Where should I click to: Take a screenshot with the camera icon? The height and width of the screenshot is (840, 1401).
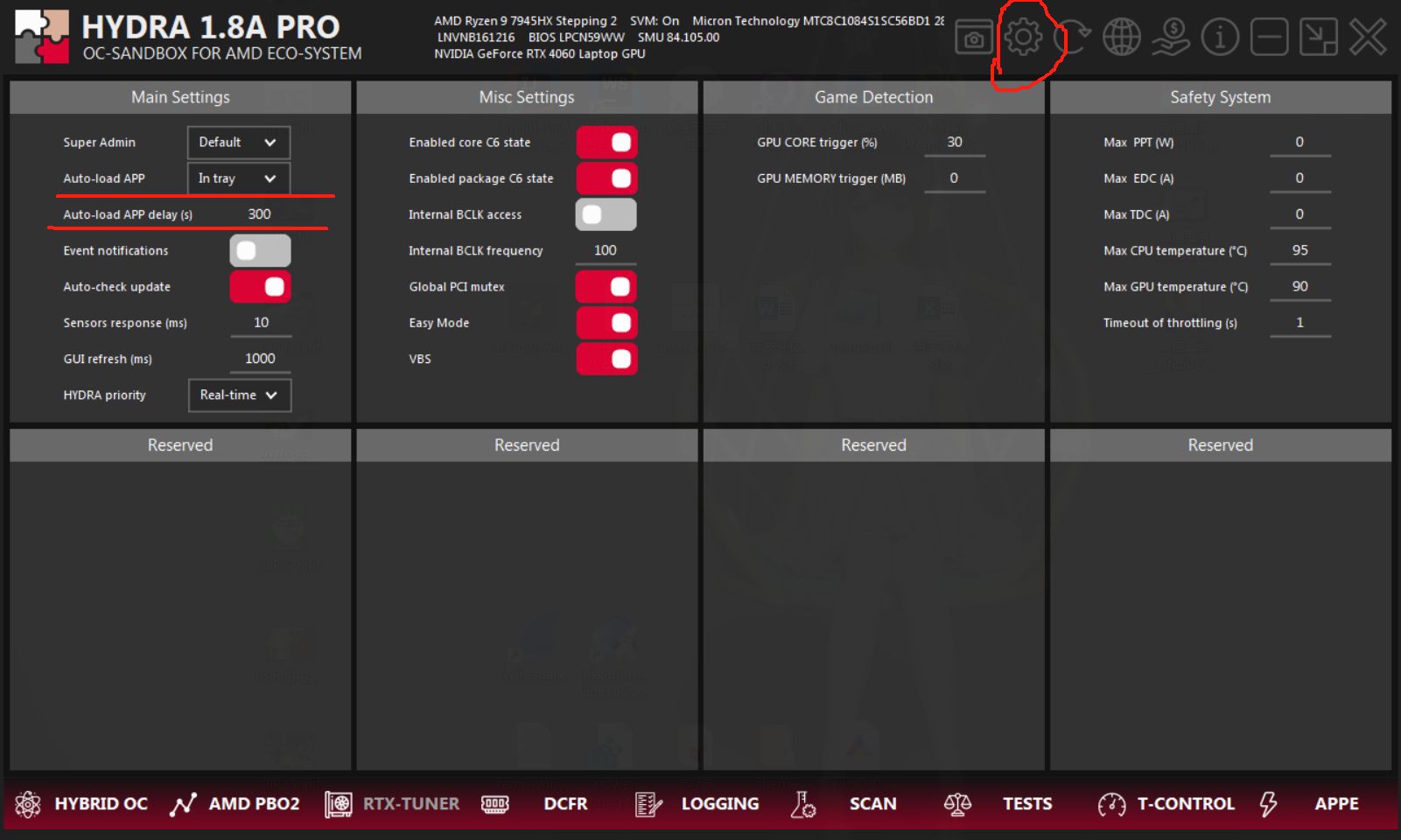973,38
